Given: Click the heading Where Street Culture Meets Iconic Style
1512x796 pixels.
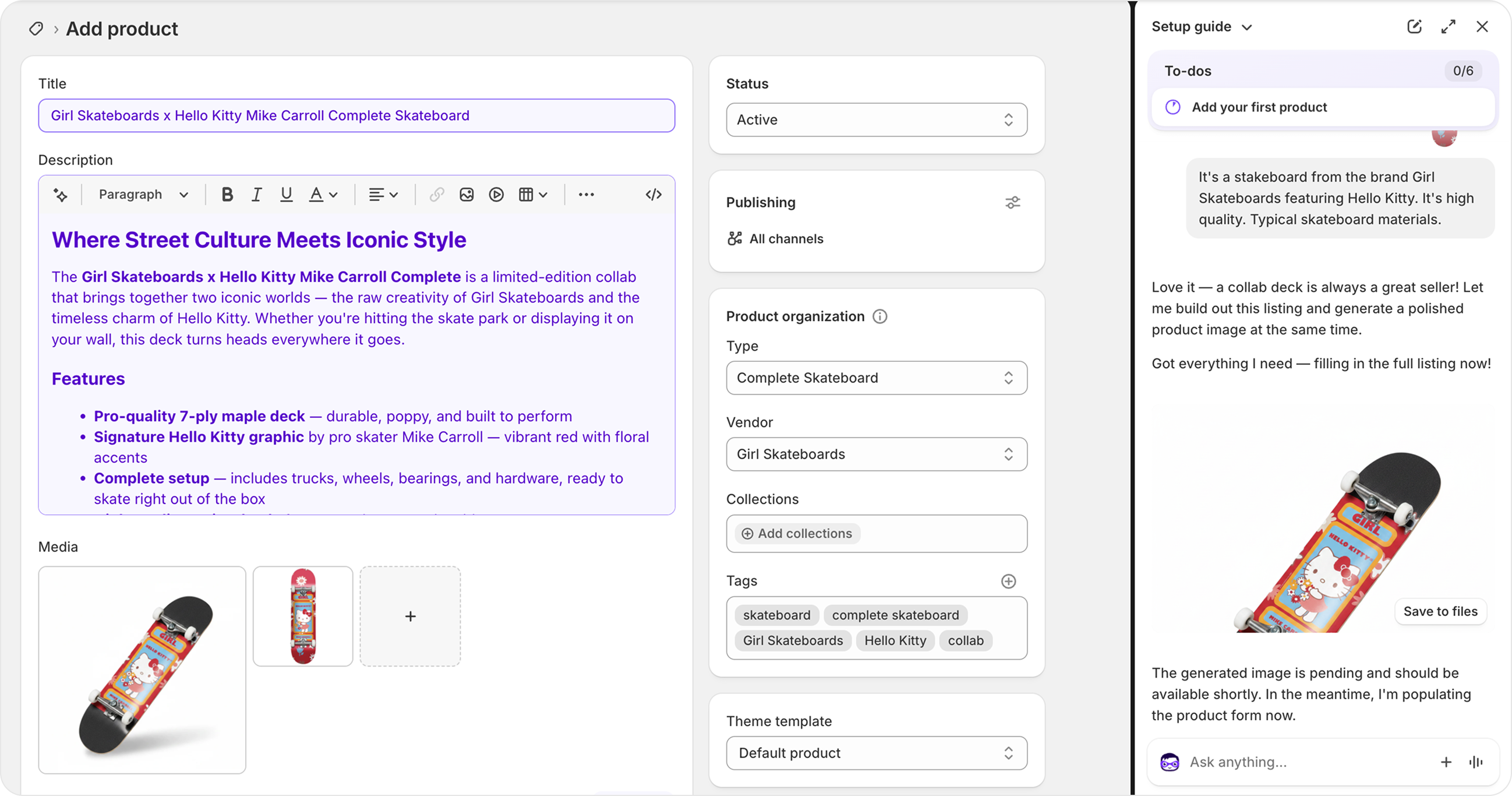Looking at the screenshot, I should coord(259,239).
